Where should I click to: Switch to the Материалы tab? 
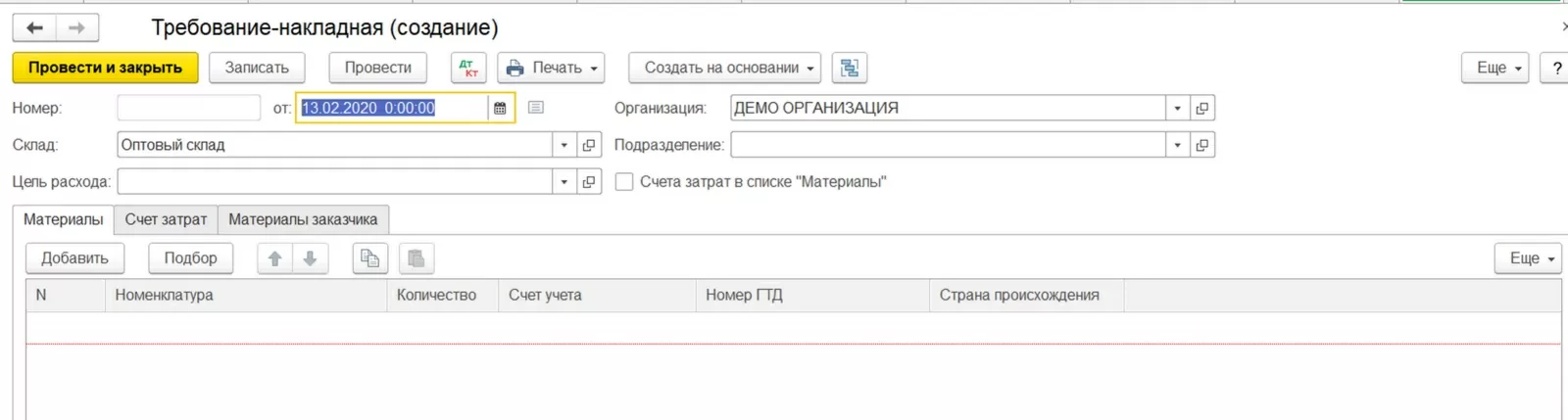[63, 219]
